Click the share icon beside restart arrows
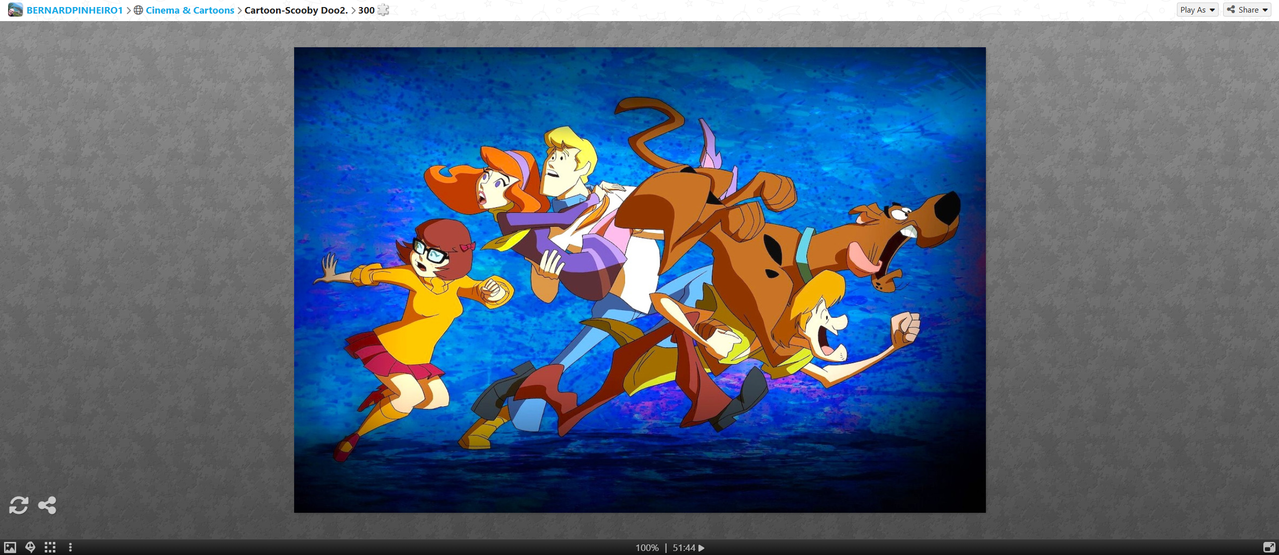Viewport: 1279px width, 555px height. tap(47, 505)
